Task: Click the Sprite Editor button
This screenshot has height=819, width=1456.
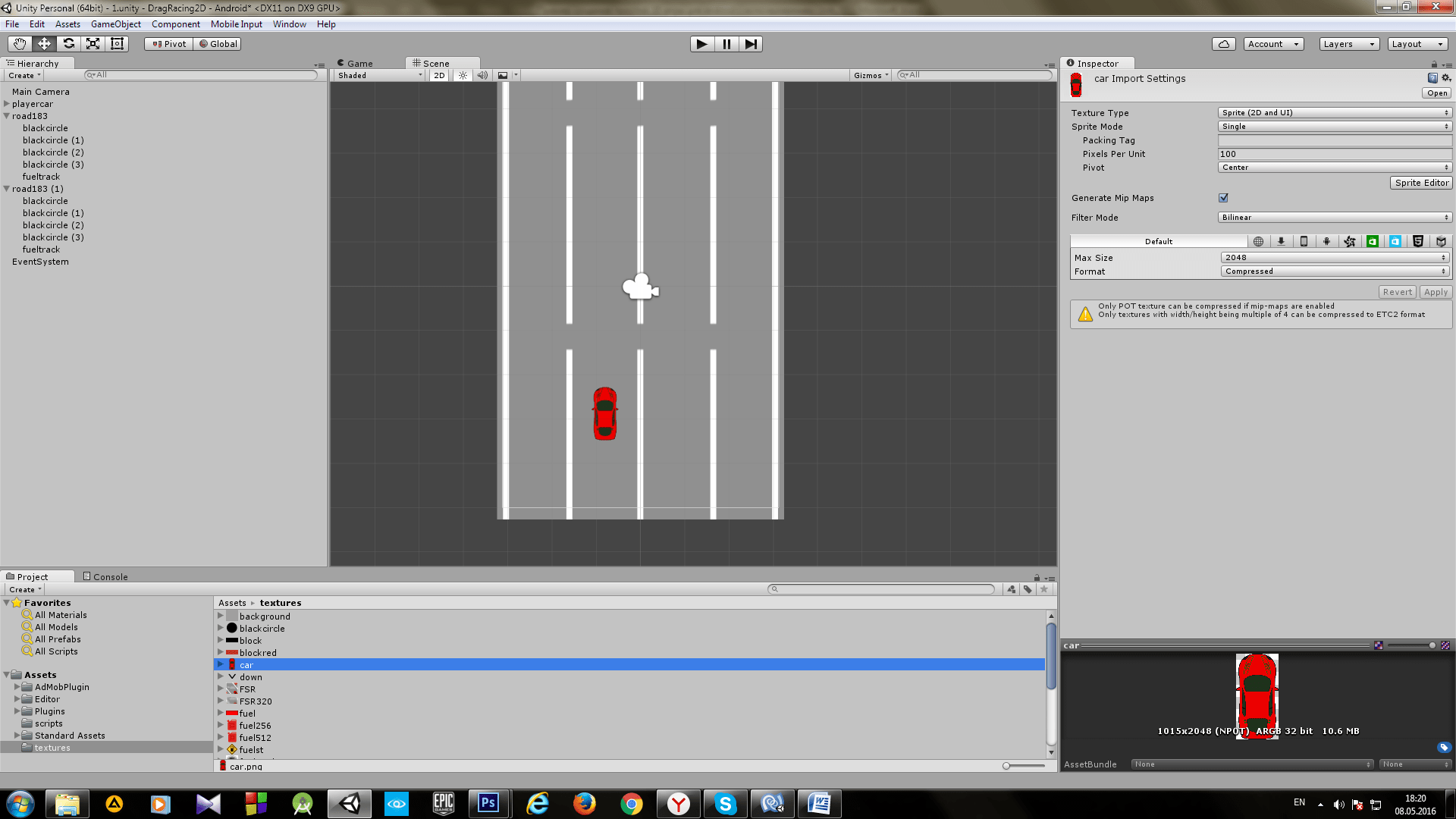Action: click(1421, 183)
